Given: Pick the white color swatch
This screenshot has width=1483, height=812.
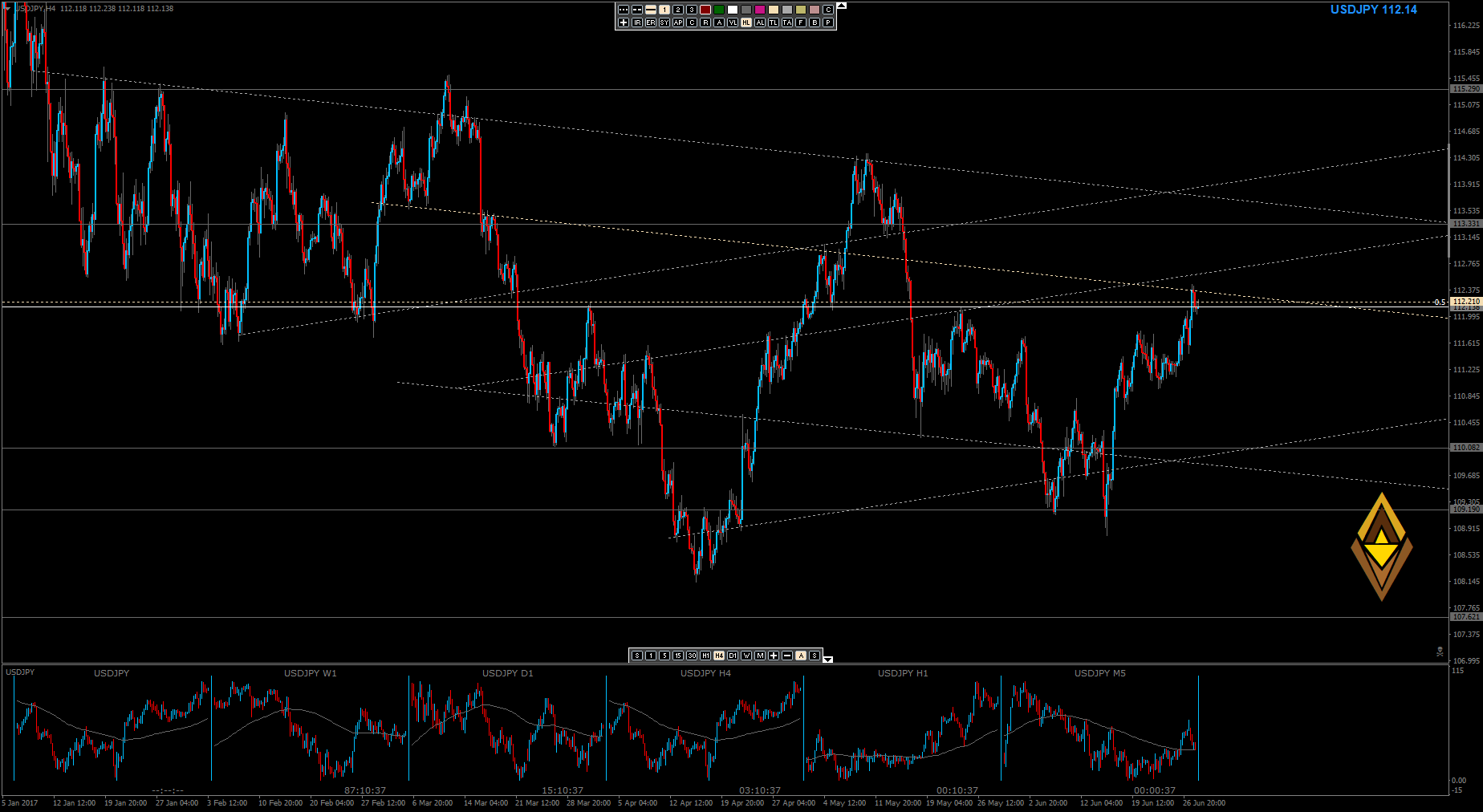Looking at the screenshot, I should pos(733,10).
